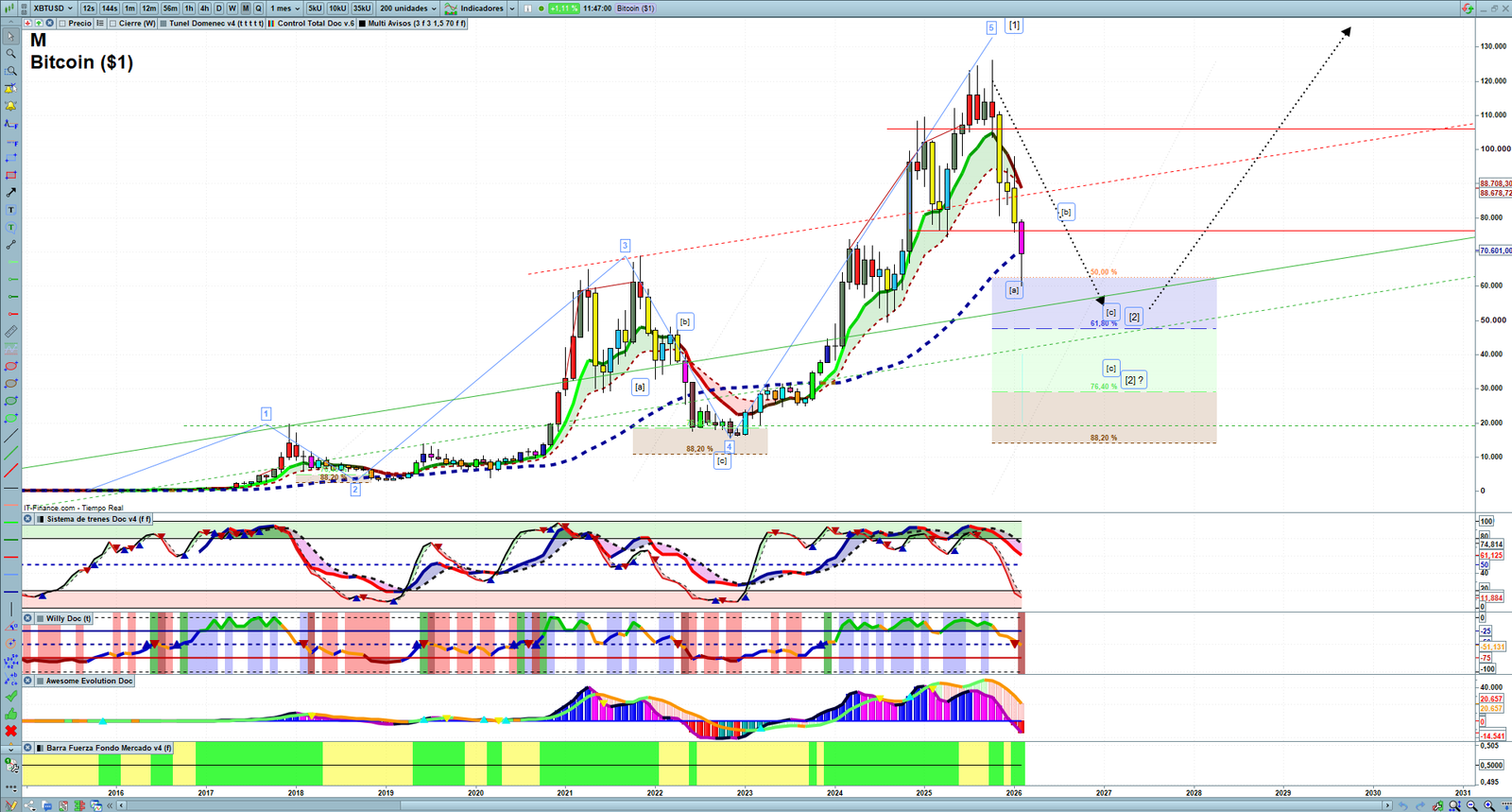Viewport: 1512px width, 812px height.
Task: Click the zoom out magnifier bottom right
Action: tap(1471, 805)
